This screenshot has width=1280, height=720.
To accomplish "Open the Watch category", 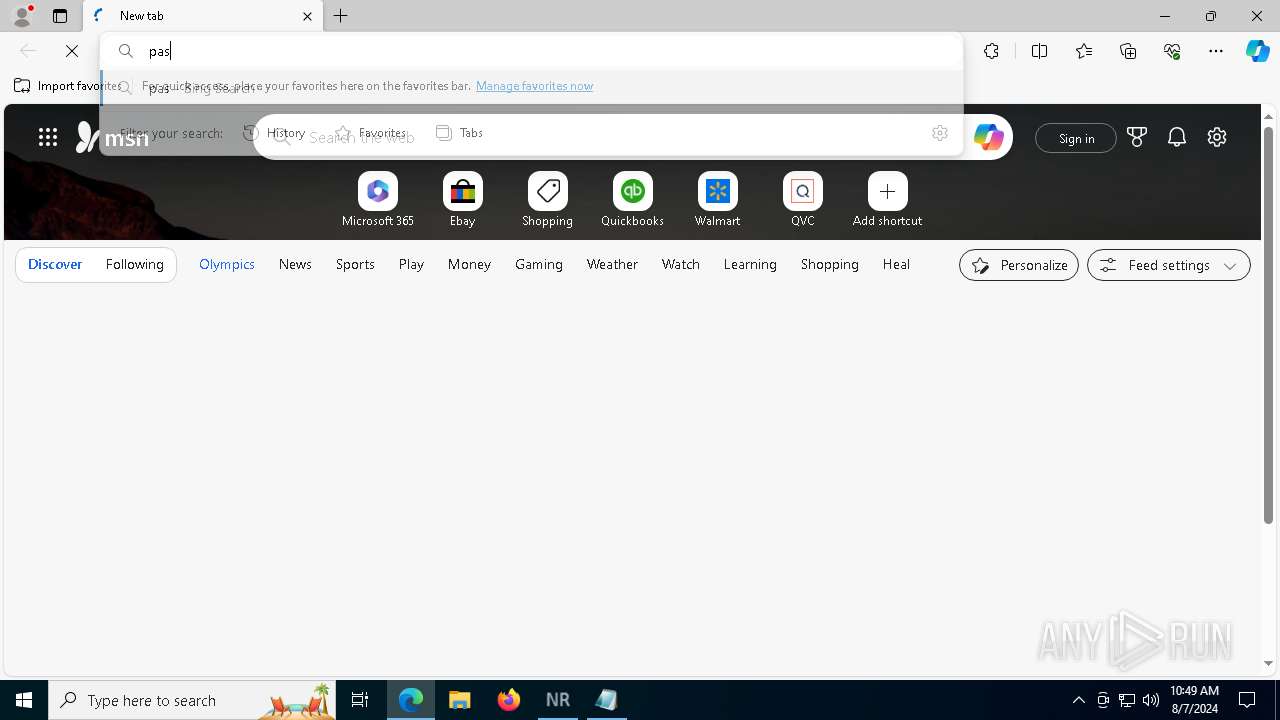I will pyautogui.click(x=681, y=264).
